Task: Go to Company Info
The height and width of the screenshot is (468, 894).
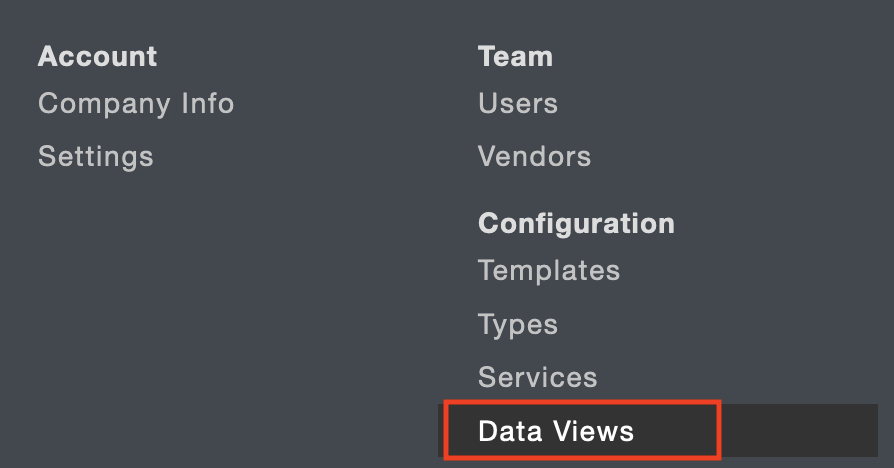Action: click(x=136, y=103)
